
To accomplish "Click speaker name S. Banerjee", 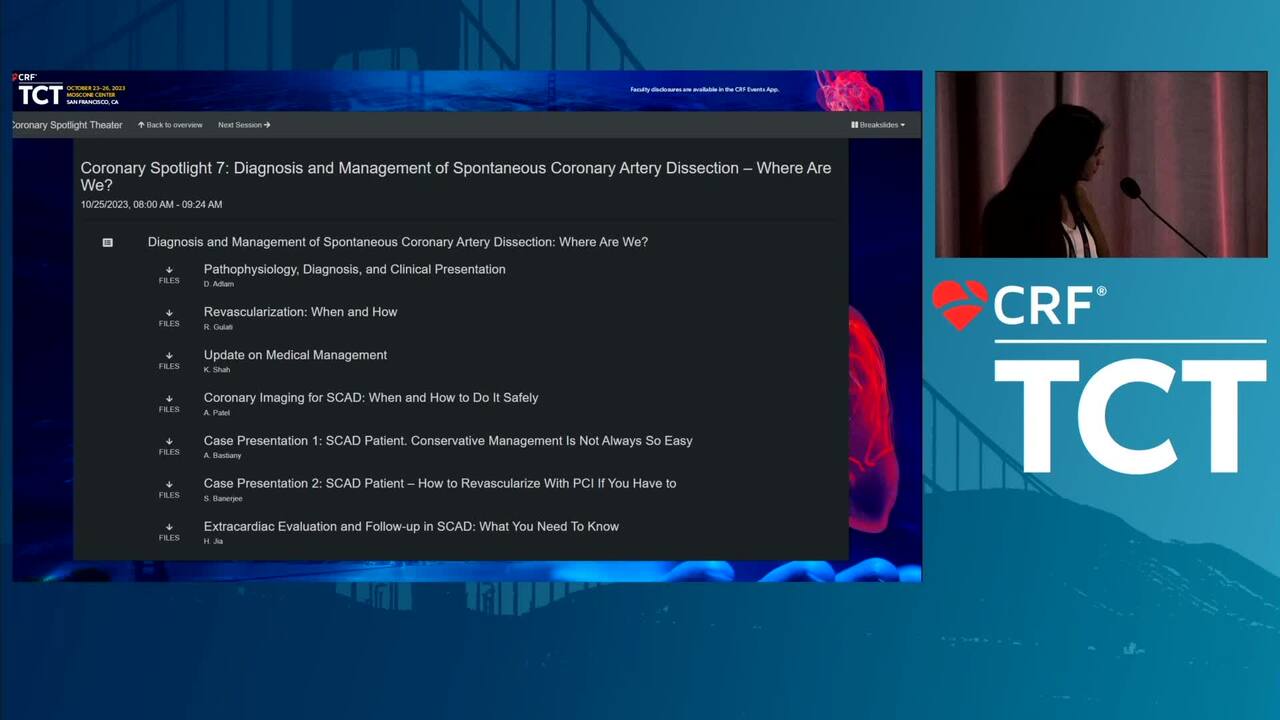I will (223, 499).
